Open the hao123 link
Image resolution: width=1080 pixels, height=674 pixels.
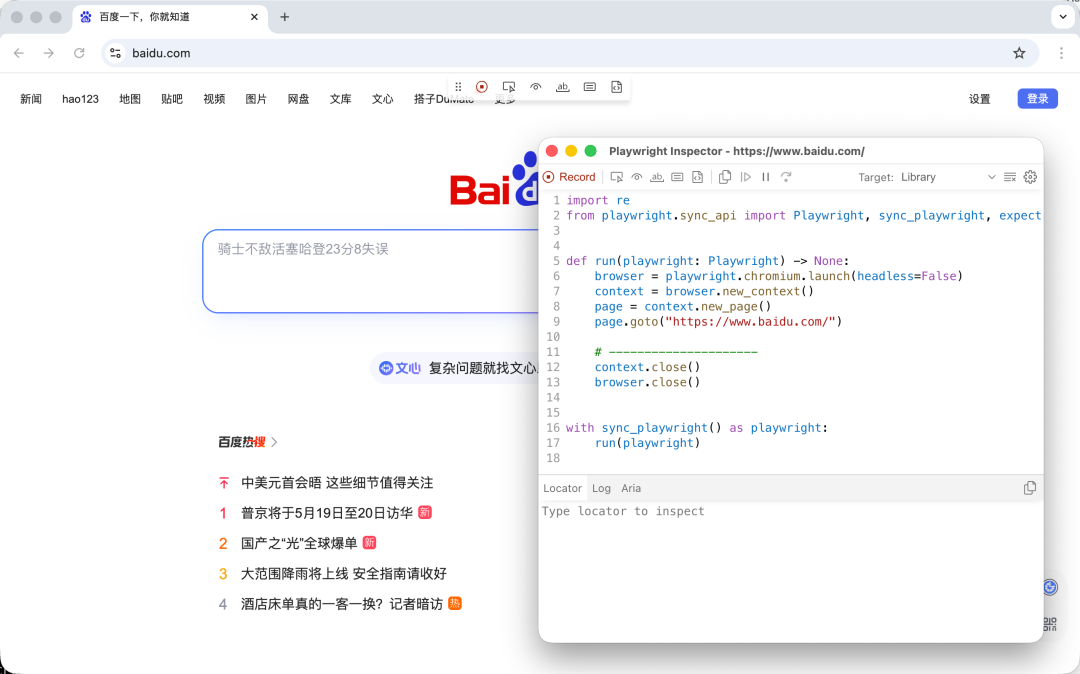80,98
